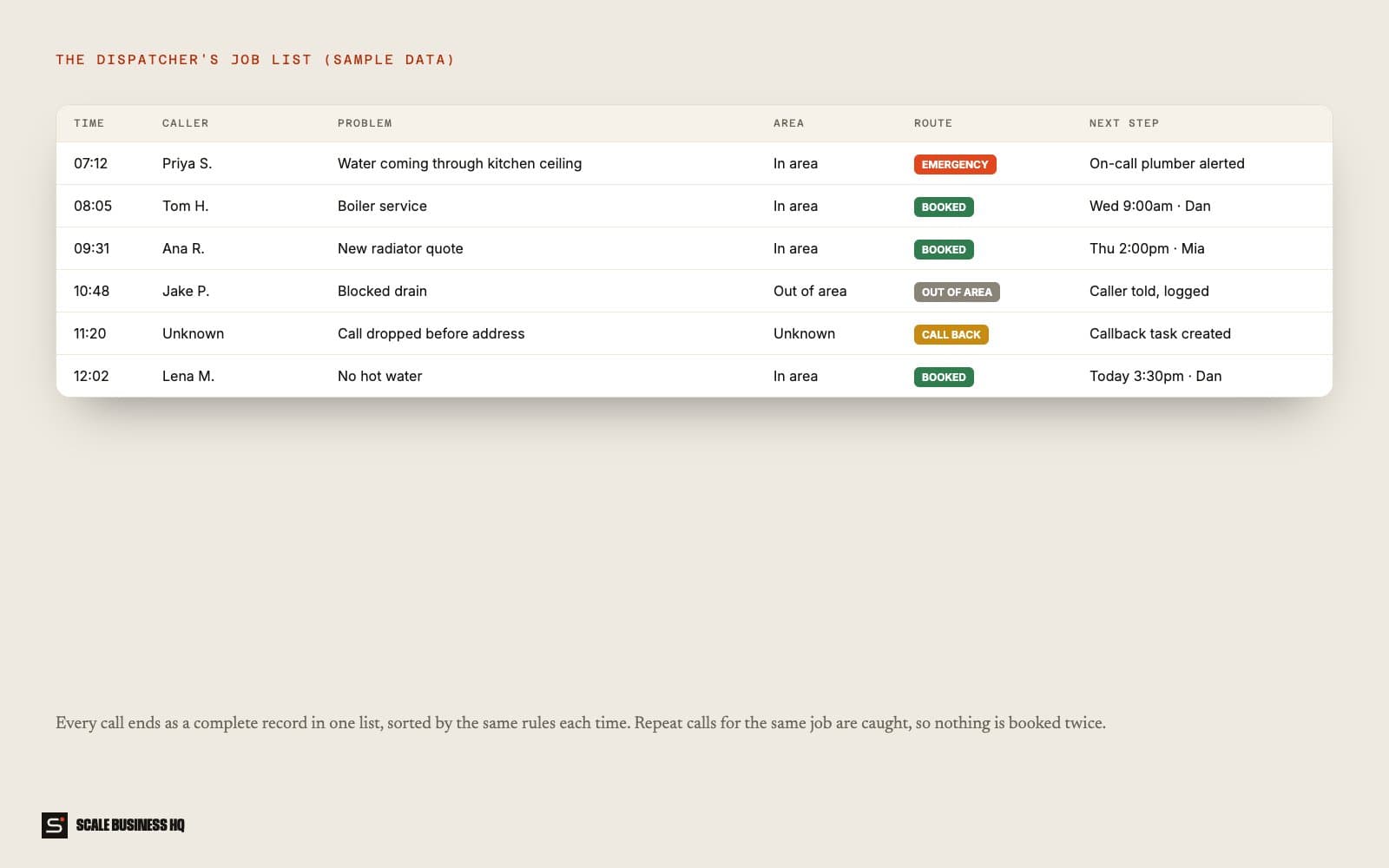1389x868 pixels.
Task: Click the CALL BACK badge
Action: (951, 334)
